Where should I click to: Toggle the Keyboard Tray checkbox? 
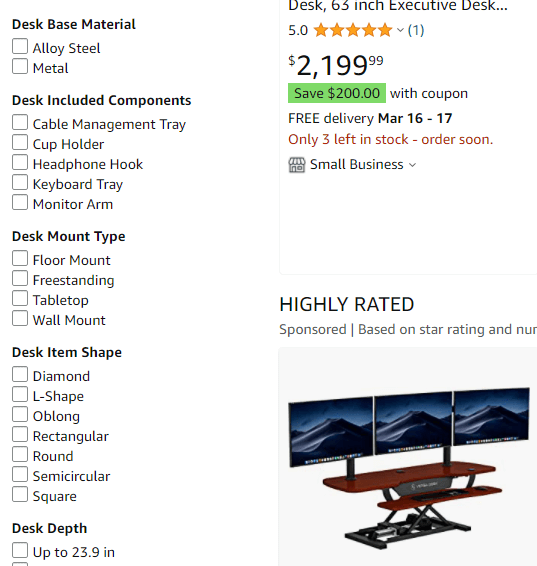tap(20, 182)
